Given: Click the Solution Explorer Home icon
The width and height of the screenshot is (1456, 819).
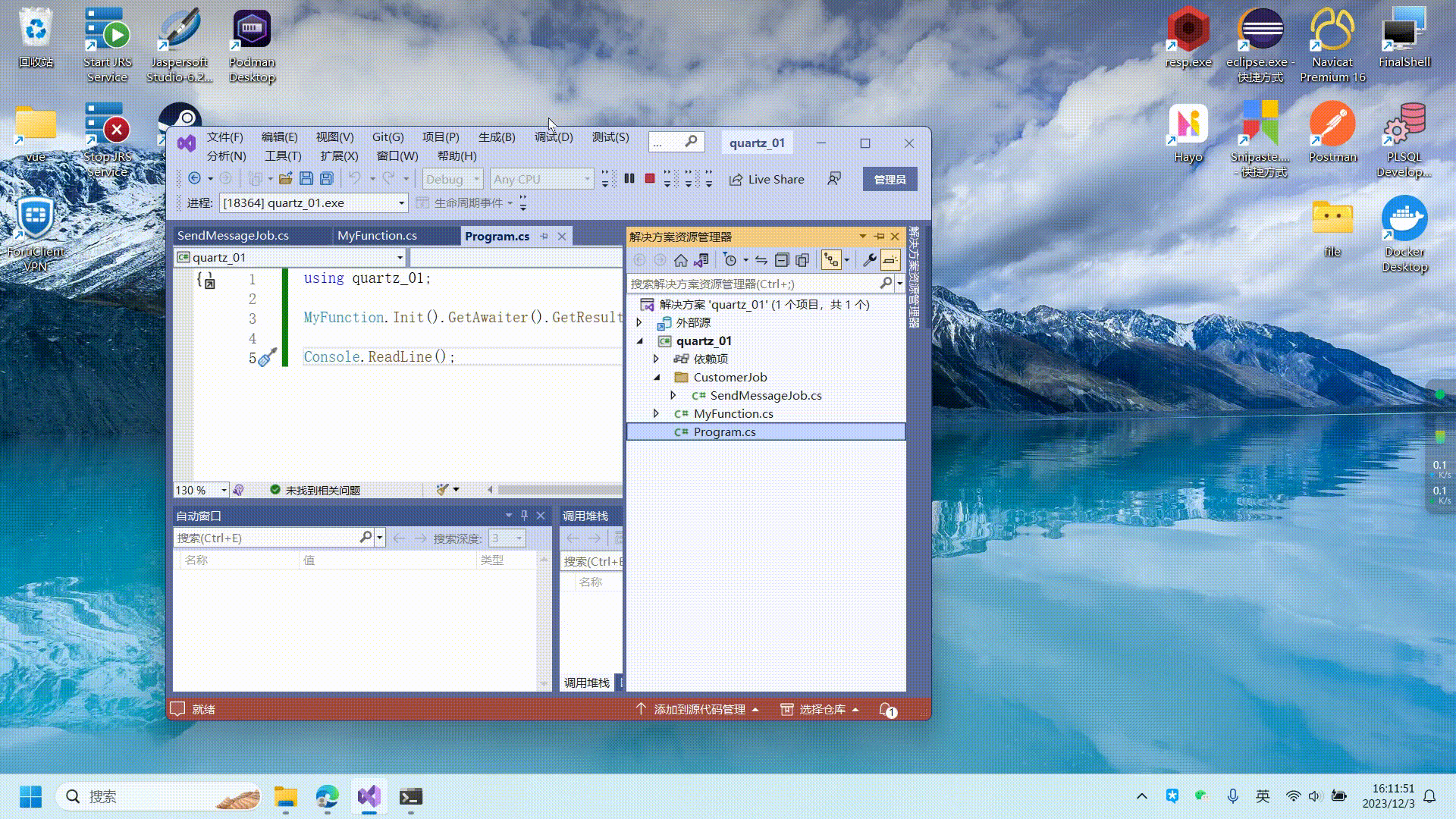Looking at the screenshot, I should click(x=680, y=260).
